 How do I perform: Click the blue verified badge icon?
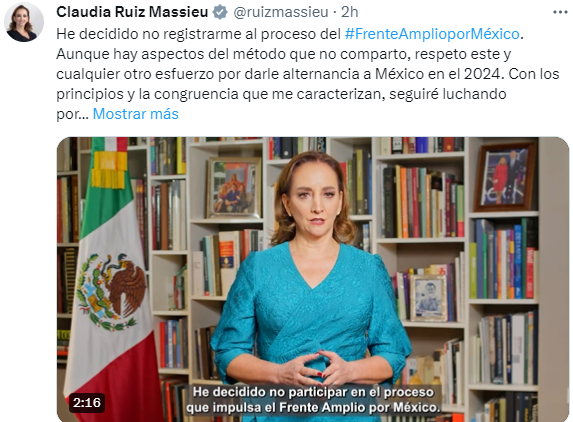click(x=220, y=12)
